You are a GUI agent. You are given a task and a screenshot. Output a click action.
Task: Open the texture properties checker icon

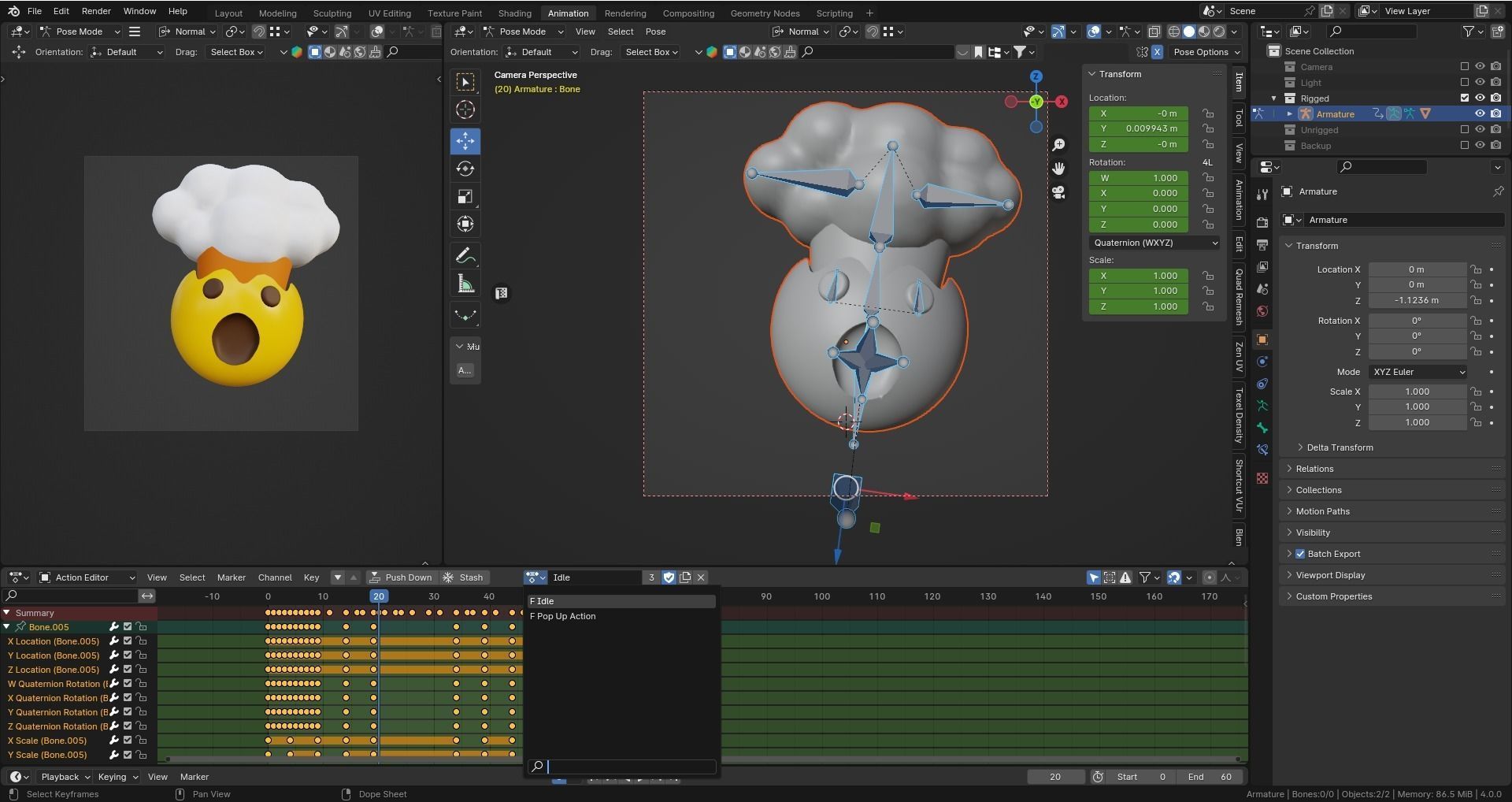tap(1262, 478)
